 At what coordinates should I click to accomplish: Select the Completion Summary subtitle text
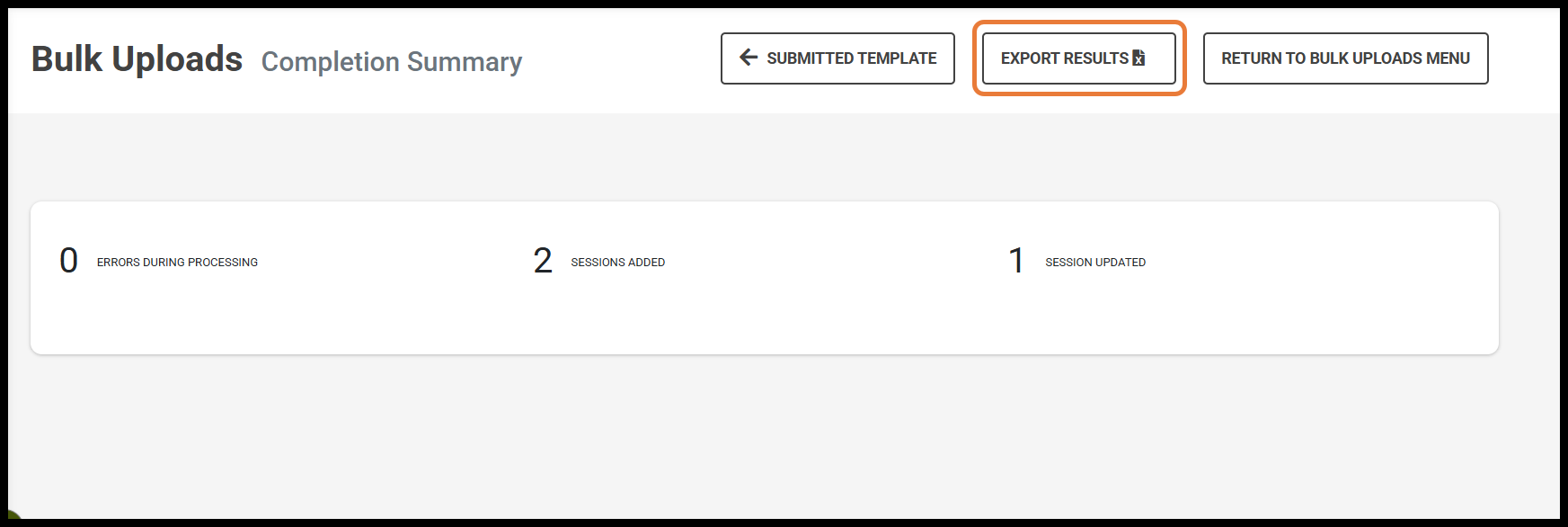coord(391,61)
